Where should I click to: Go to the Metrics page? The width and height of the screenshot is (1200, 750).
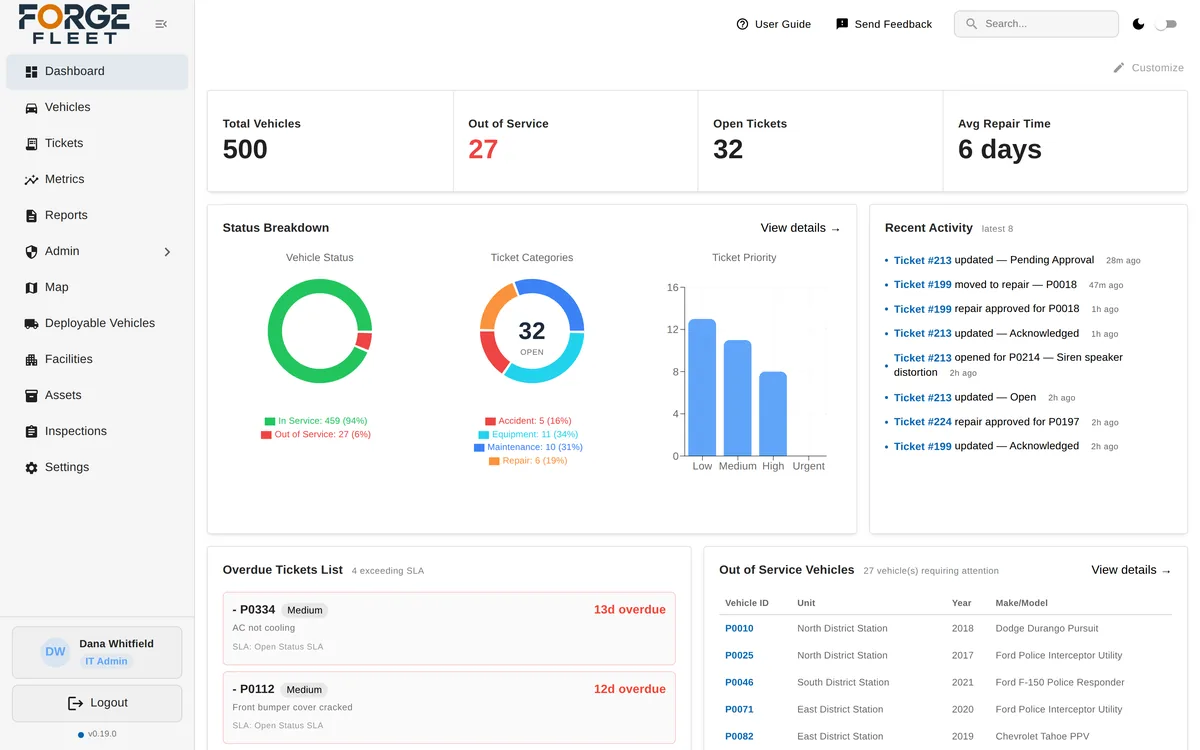(x=97, y=180)
